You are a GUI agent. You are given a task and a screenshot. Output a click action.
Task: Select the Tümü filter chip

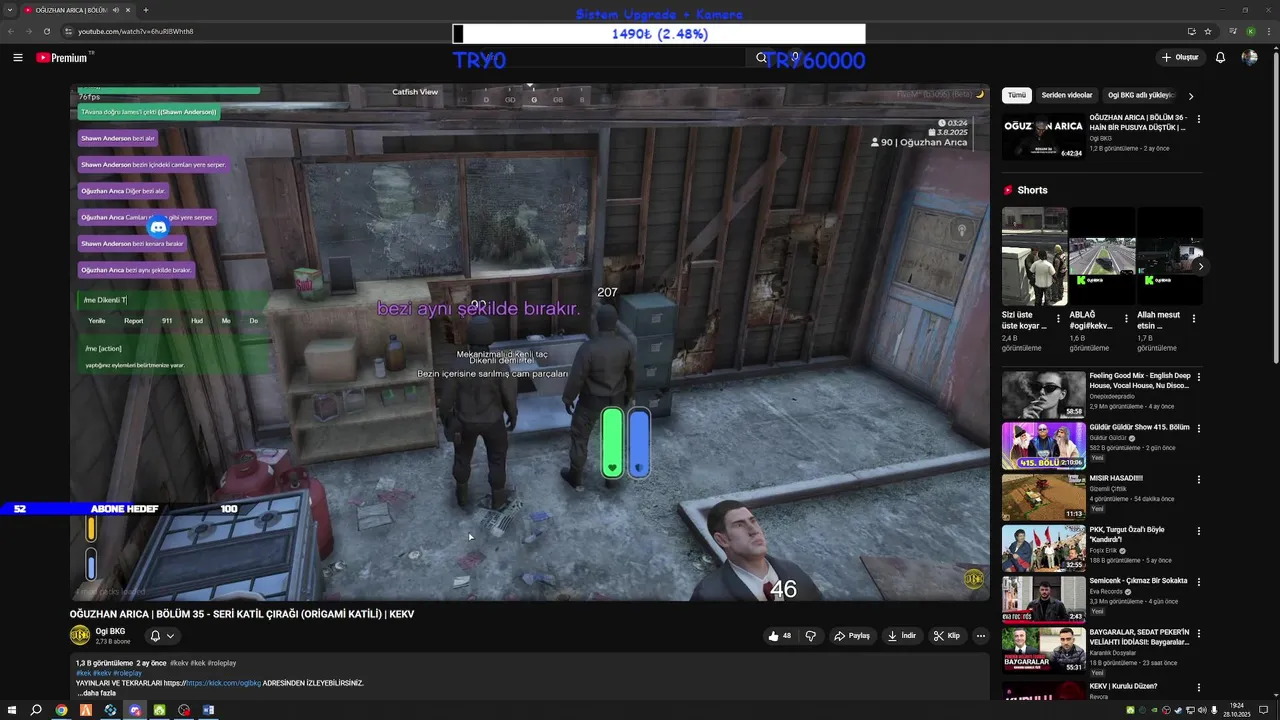click(x=1016, y=95)
